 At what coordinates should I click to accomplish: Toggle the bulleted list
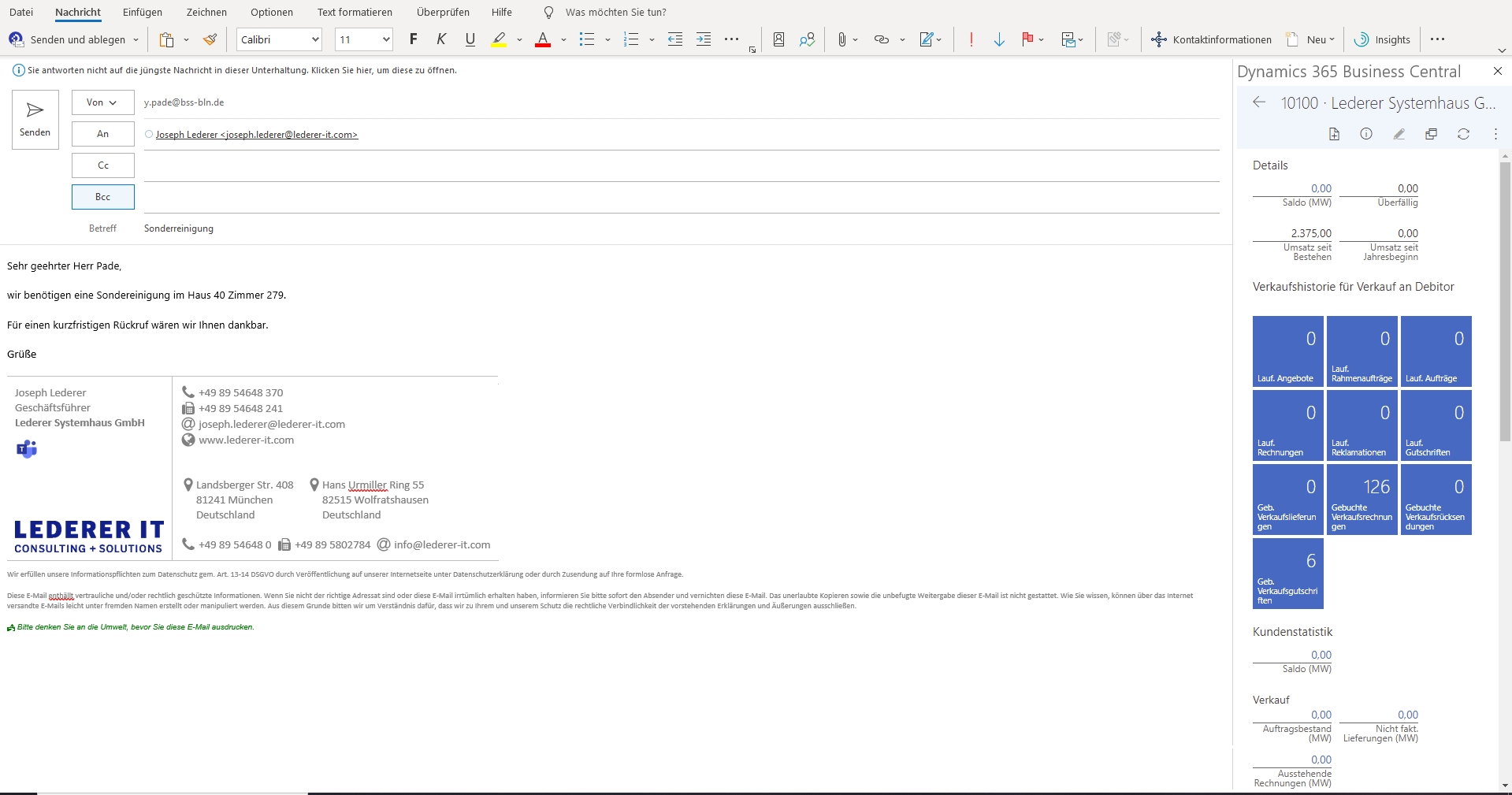tap(587, 39)
